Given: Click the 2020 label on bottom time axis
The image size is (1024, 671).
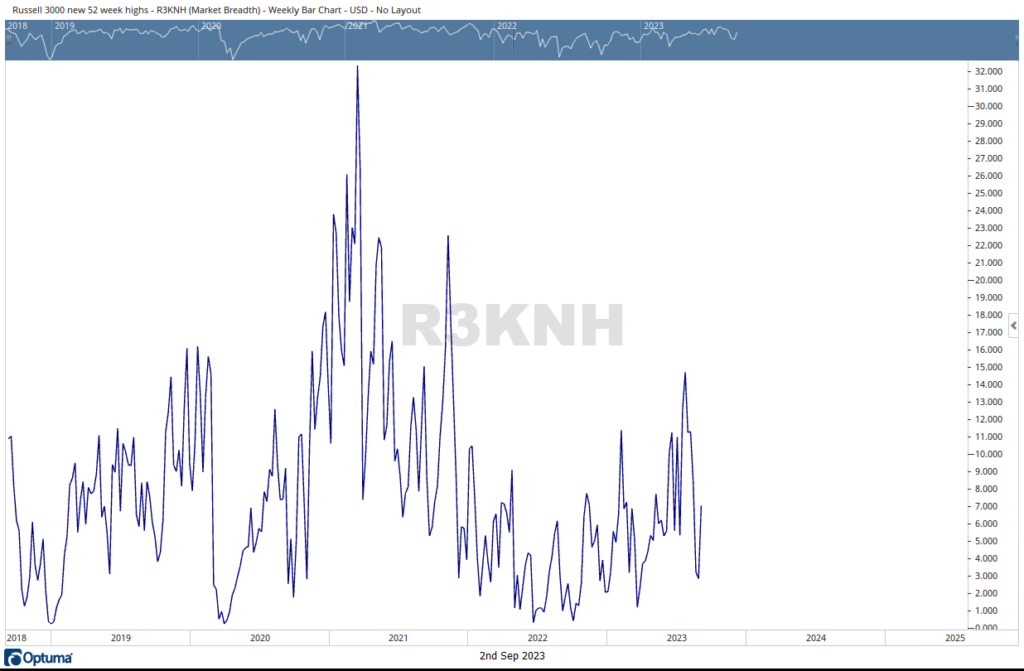Looking at the screenshot, I should point(259,637).
